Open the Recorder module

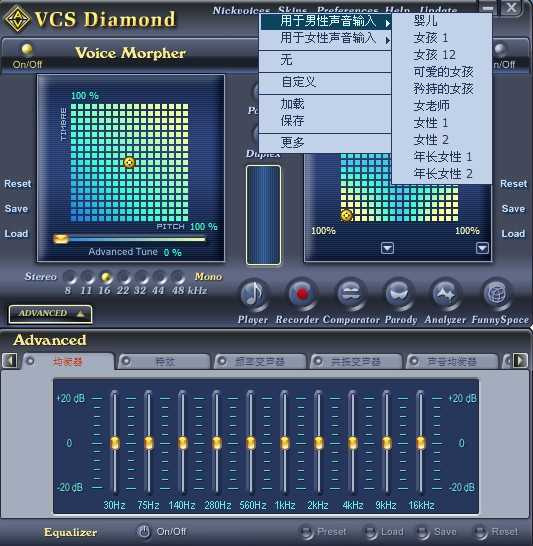coord(301,295)
